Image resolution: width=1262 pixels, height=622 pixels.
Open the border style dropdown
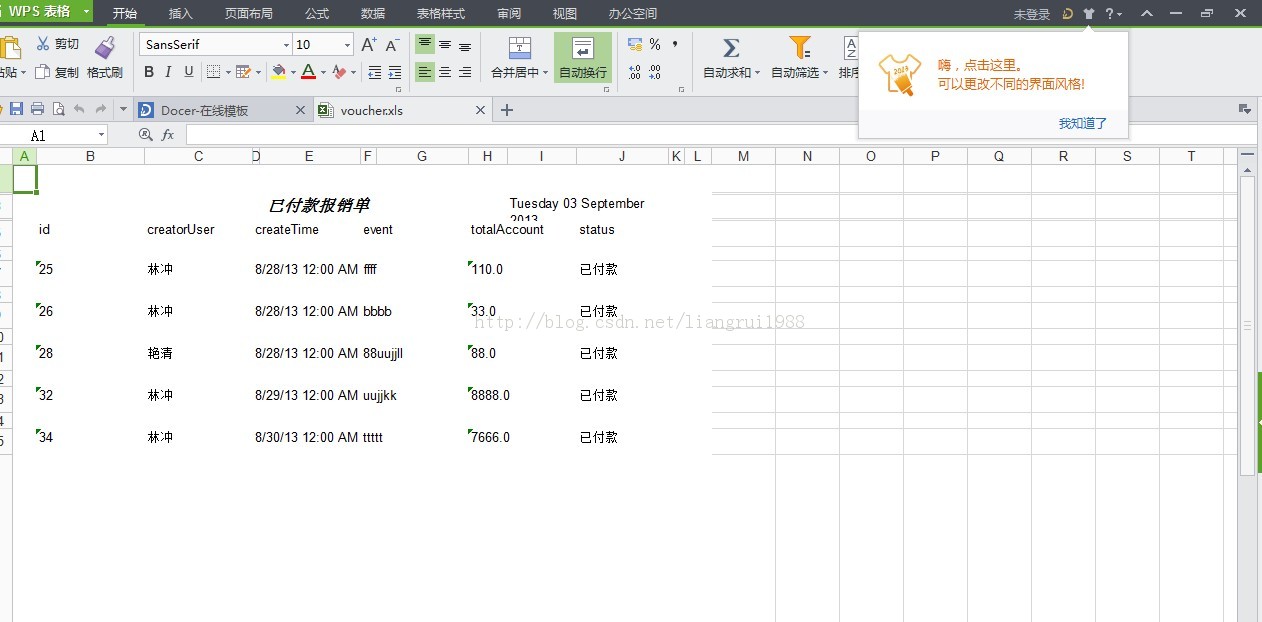(227, 72)
